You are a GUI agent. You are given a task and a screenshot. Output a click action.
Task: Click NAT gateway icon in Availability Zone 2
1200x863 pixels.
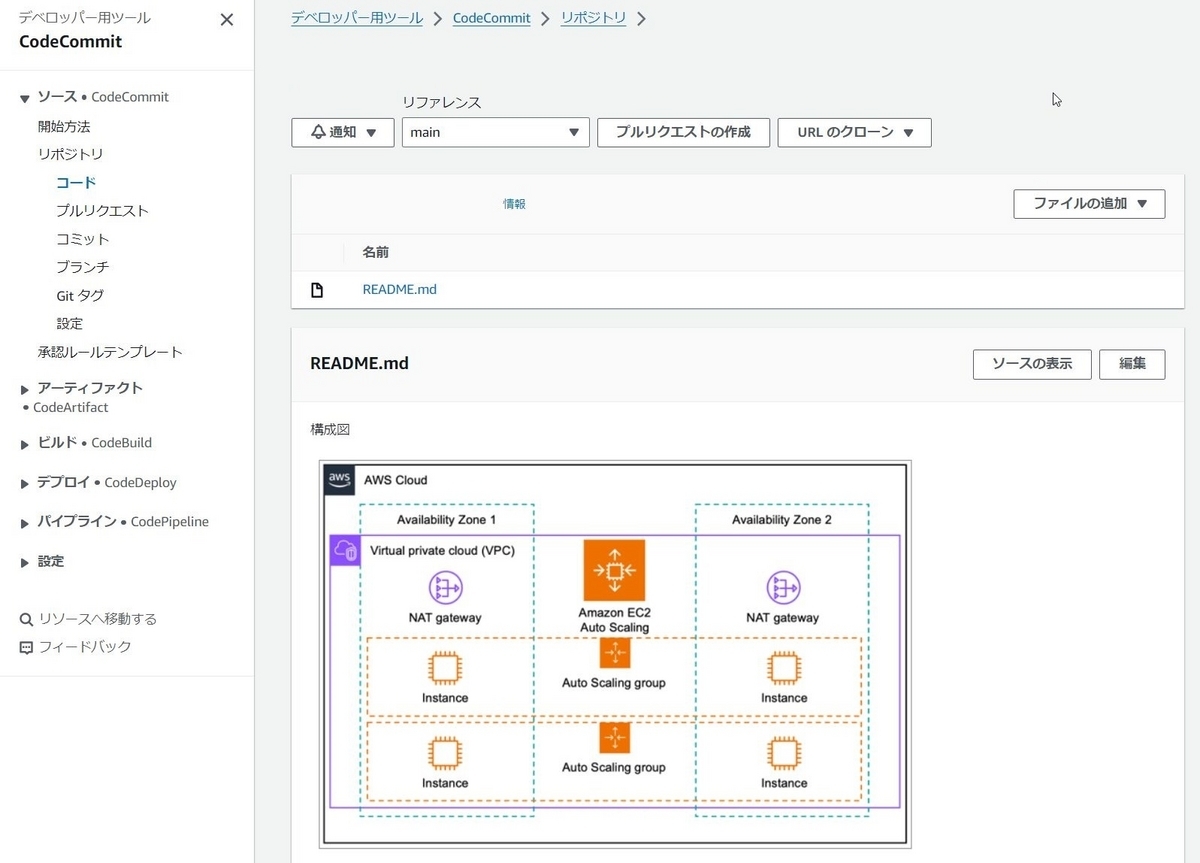pyautogui.click(x=783, y=588)
